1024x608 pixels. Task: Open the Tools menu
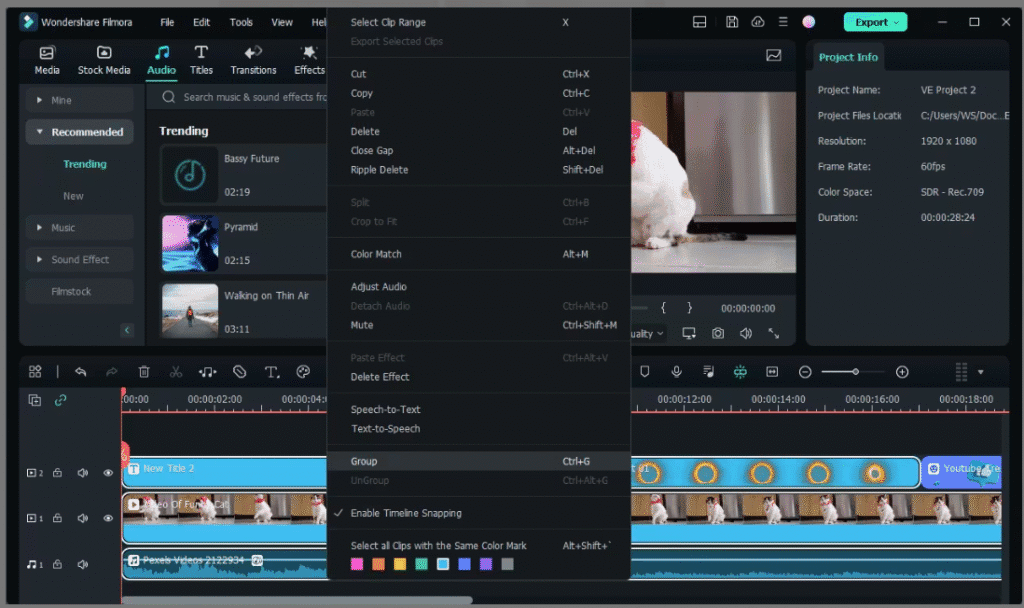pyautogui.click(x=241, y=22)
